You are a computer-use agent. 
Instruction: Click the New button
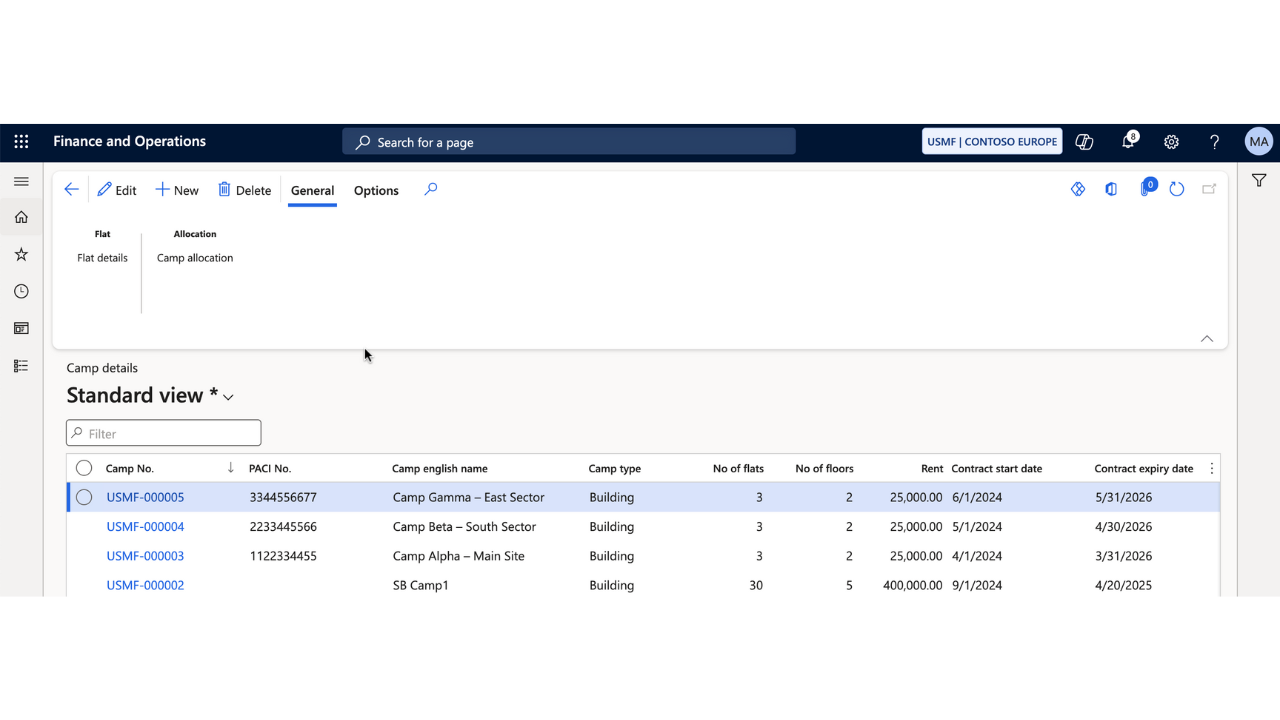coord(177,190)
